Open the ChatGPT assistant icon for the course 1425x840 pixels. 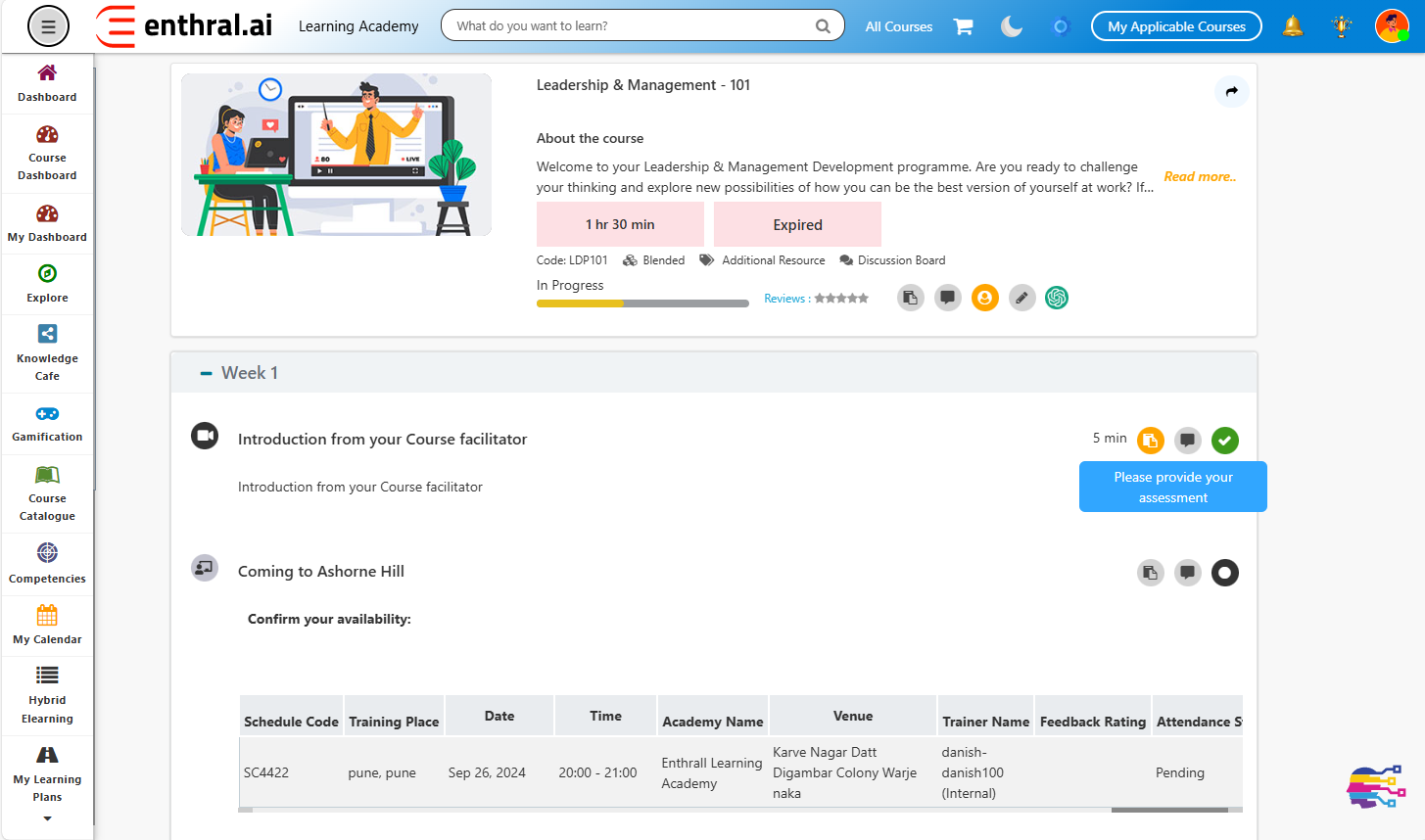[1057, 297]
